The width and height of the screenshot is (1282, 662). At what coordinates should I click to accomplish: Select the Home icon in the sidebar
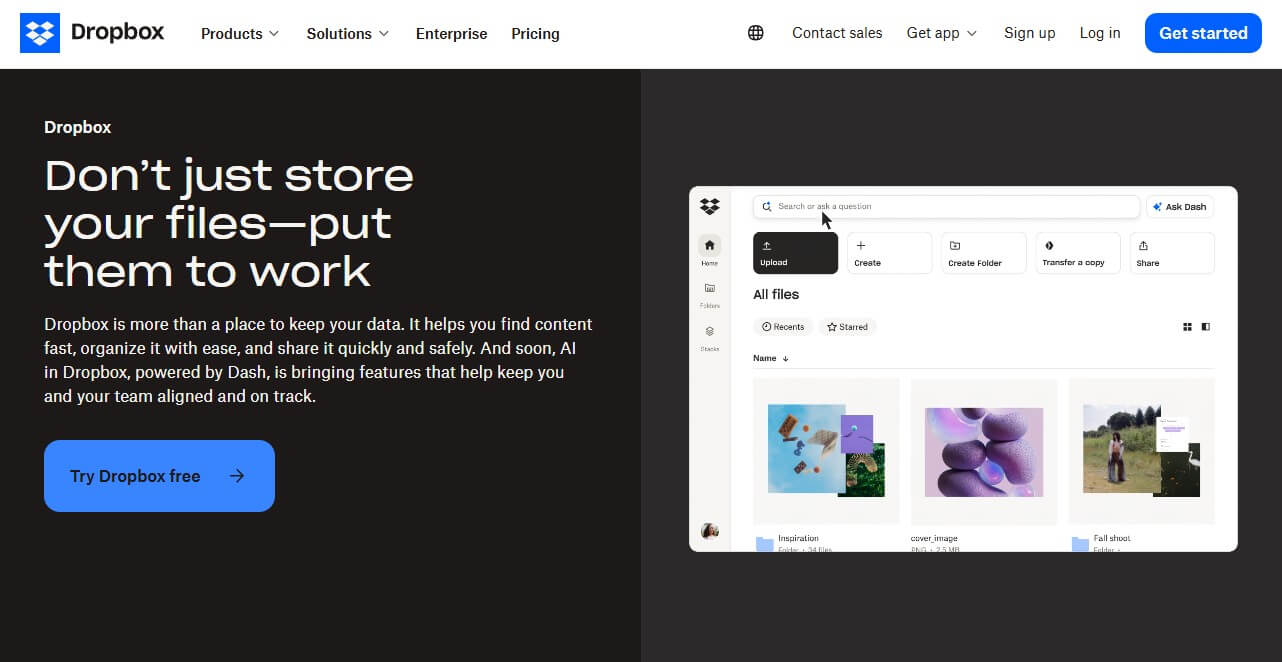[x=709, y=246]
